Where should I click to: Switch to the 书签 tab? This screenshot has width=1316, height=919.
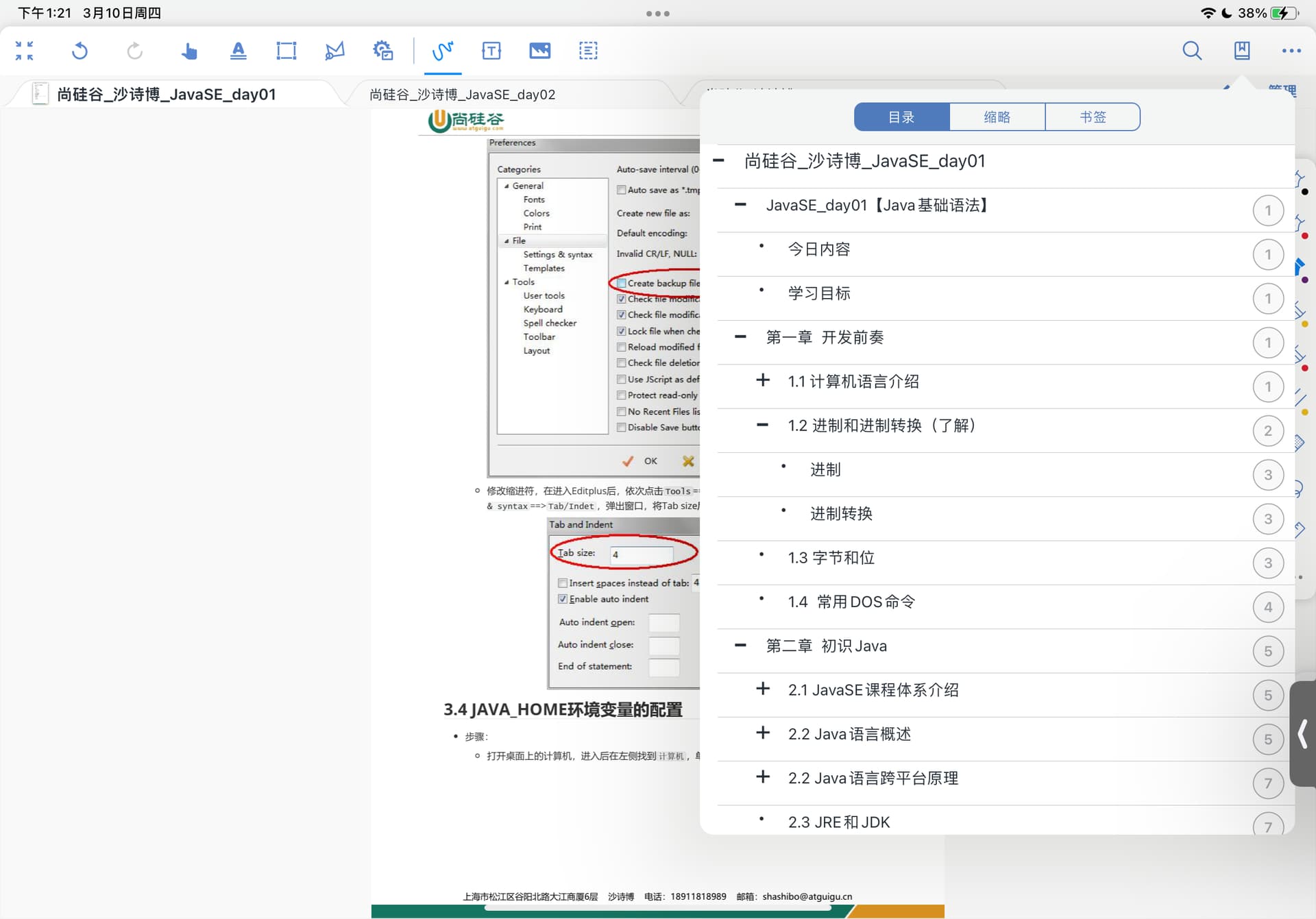point(1093,117)
